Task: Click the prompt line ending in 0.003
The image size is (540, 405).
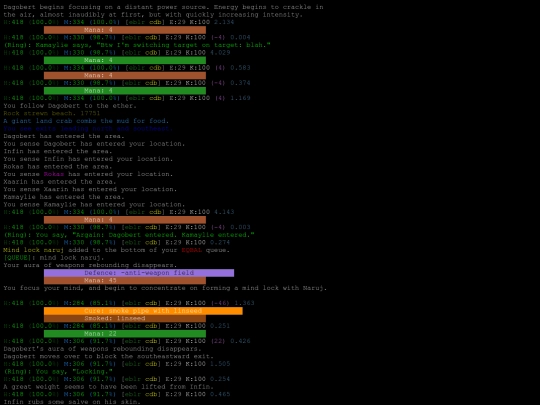Action: (x=127, y=227)
